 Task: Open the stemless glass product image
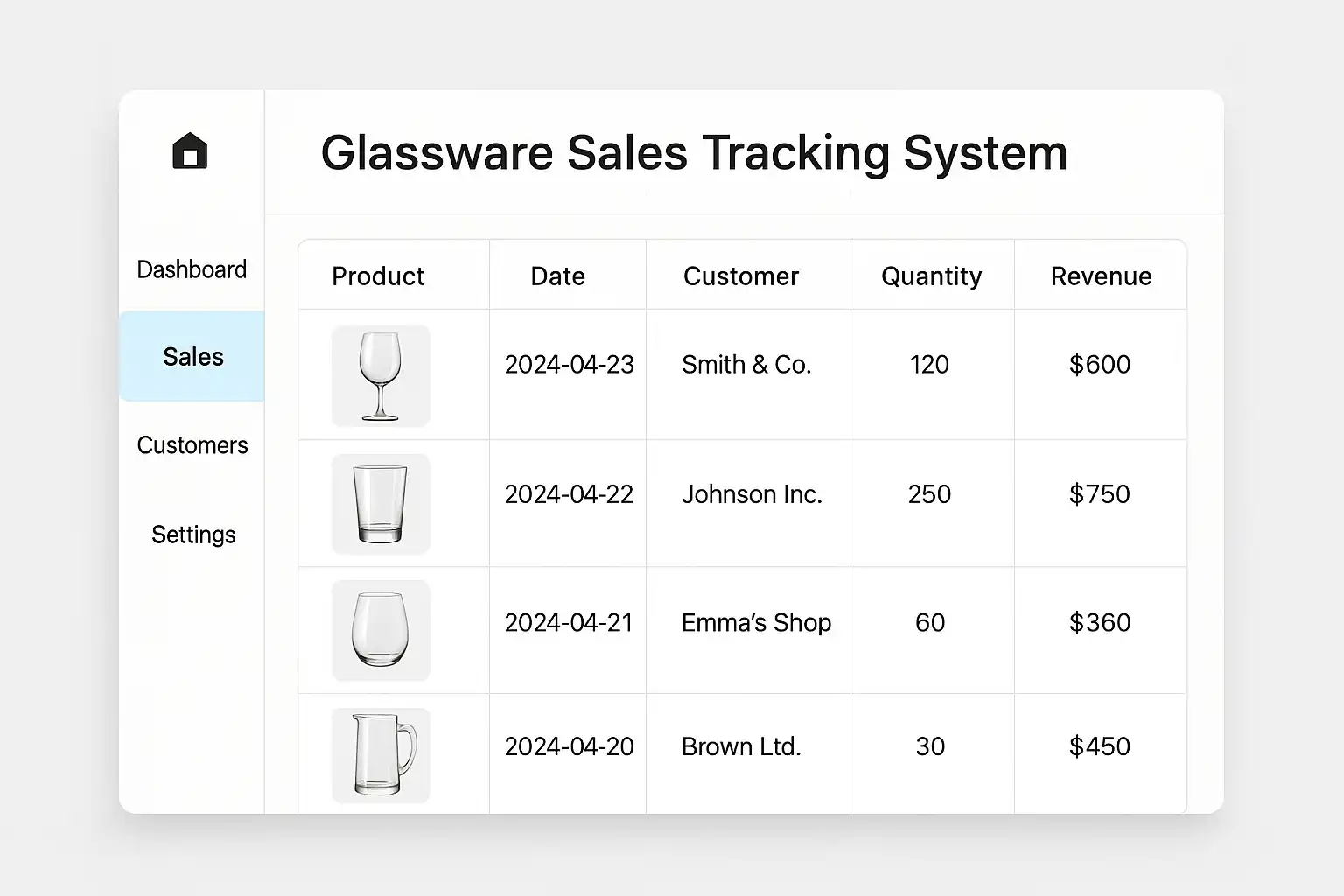pyautogui.click(x=381, y=630)
